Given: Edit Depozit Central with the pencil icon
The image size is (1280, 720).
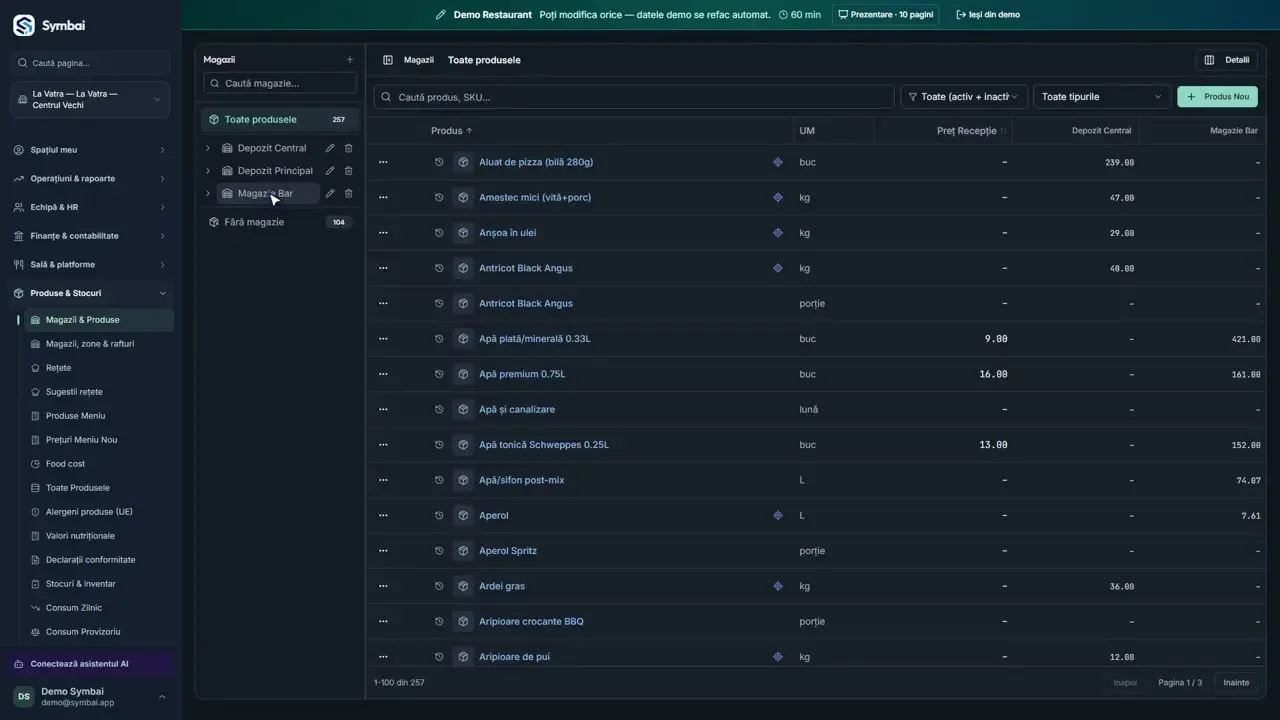Looking at the screenshot, I should (x=330, y=148).
